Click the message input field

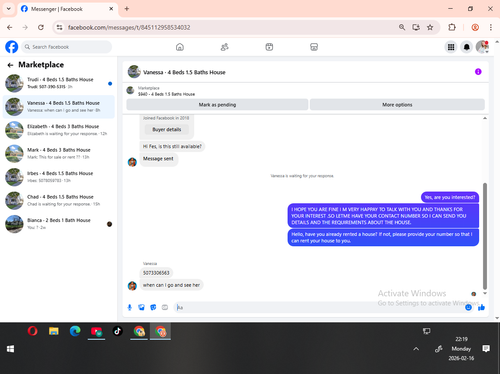pyautogui.click(x=320, y=307)
